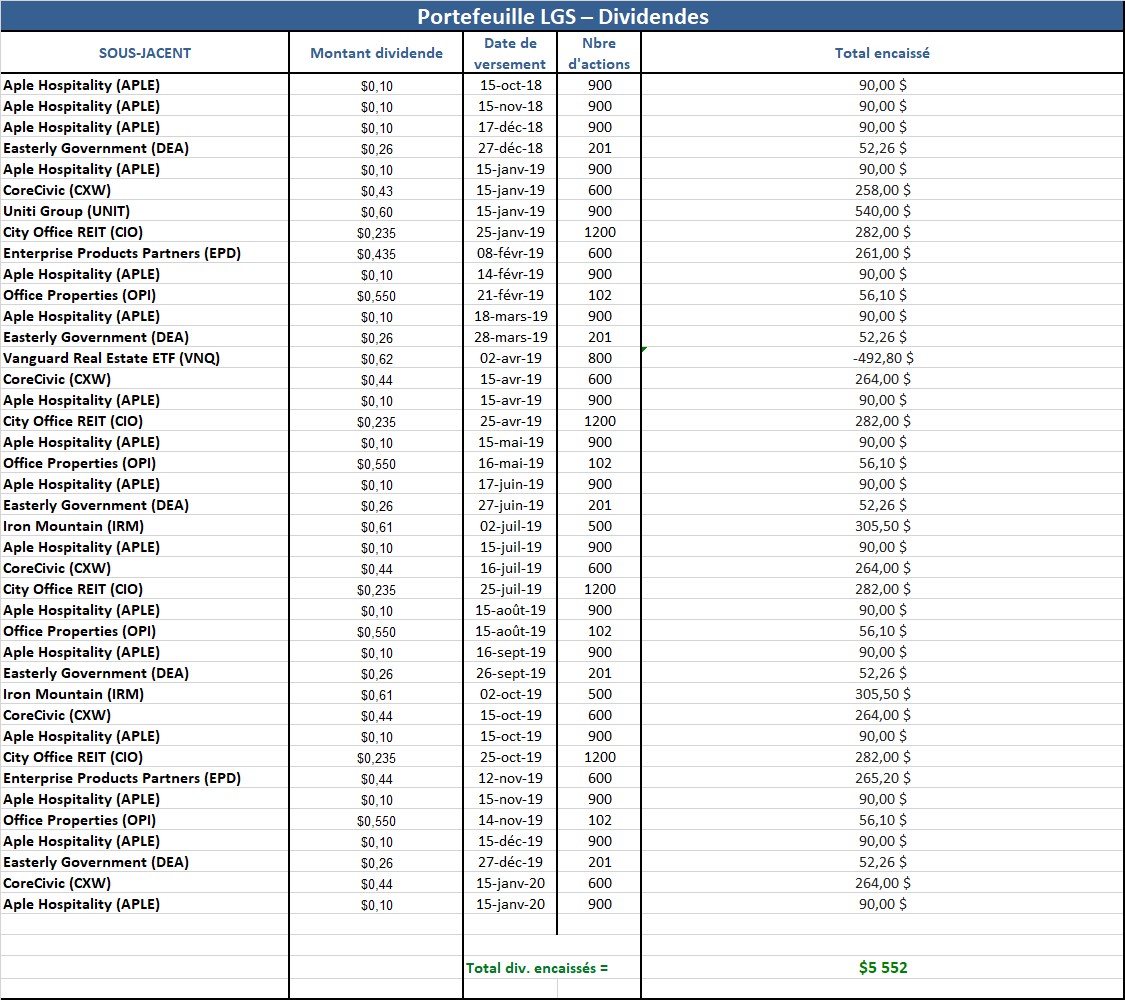Select the 540,00 $ total cell

click(x=882, y=211)
